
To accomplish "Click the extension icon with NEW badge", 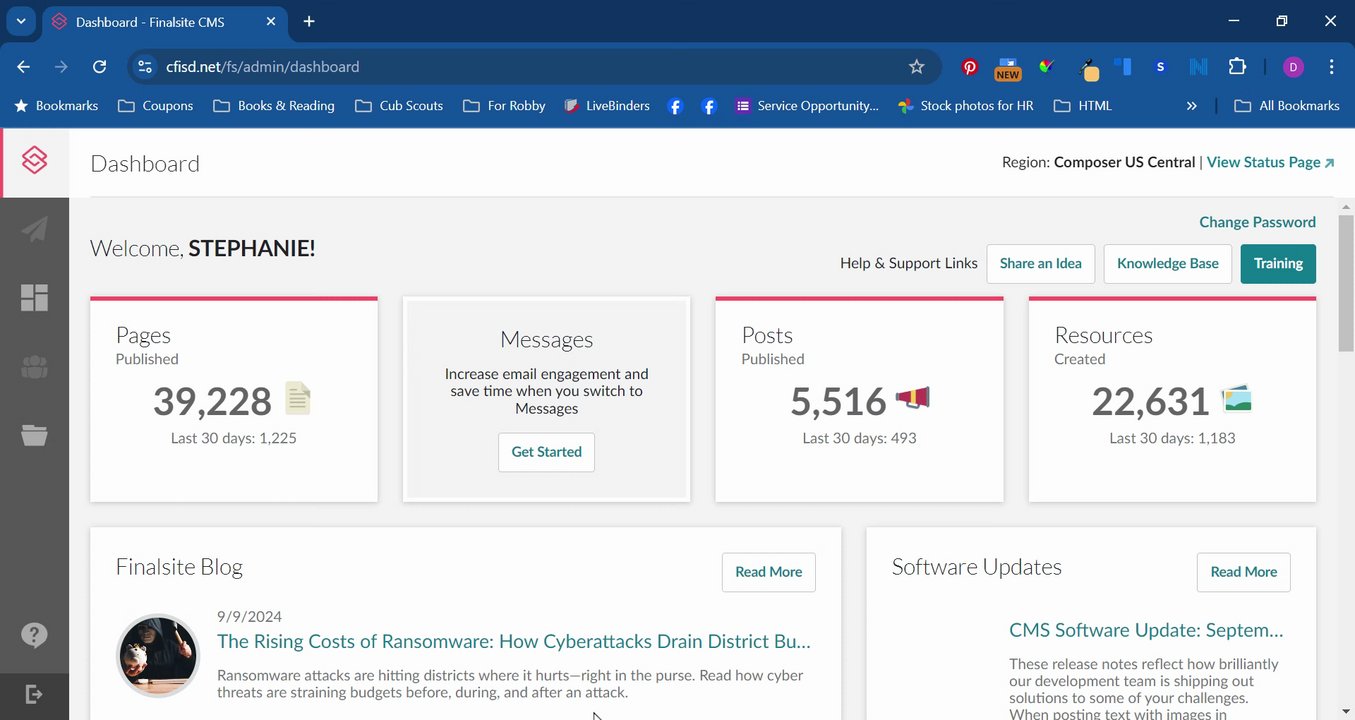I will point(1007,68).
